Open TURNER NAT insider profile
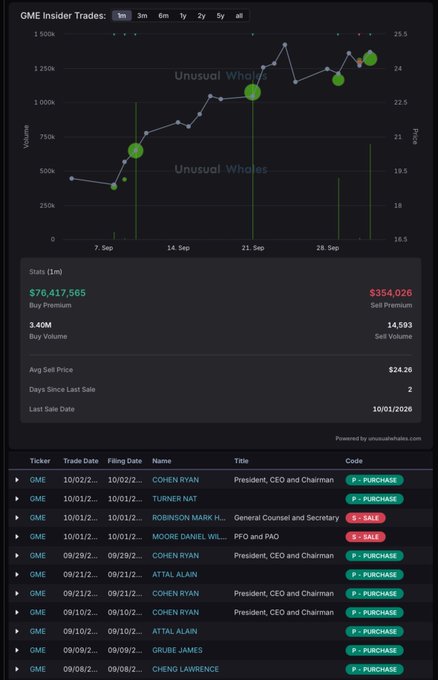 point(174,499)
